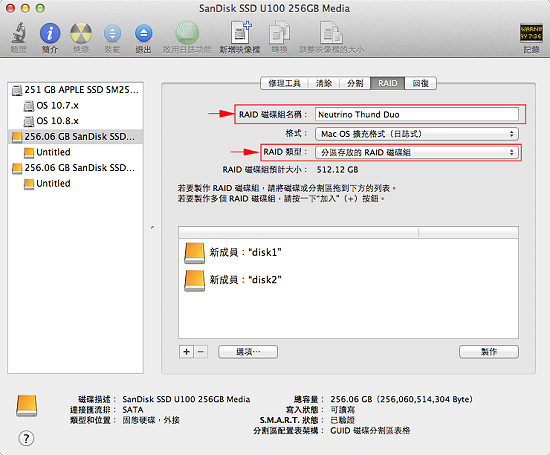Click the Mount (裝載) toolbar icon
Image resolution: width=550 pixels, height=455 pixels.
(x=112, y=34)
